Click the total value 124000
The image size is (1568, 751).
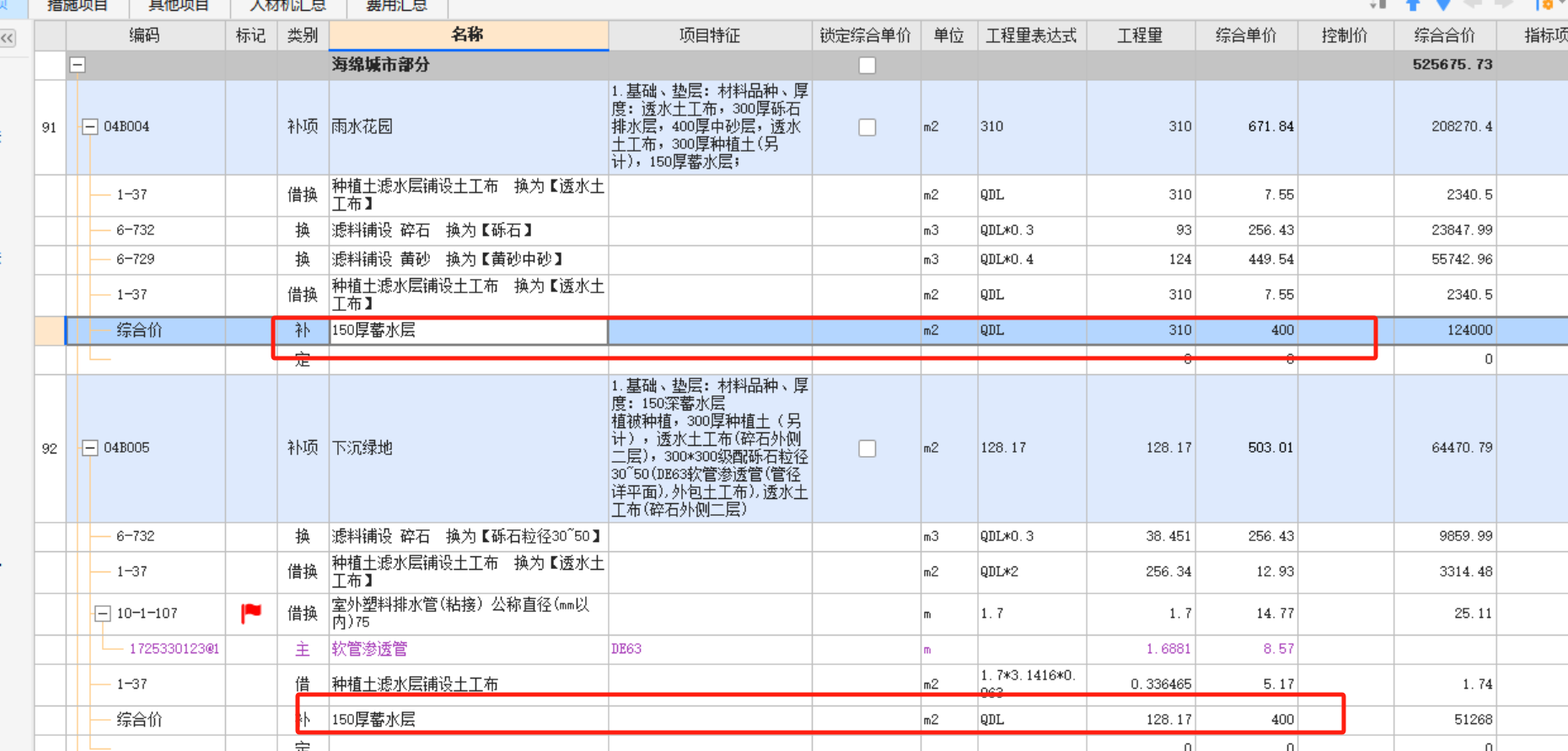[1469, 330]
